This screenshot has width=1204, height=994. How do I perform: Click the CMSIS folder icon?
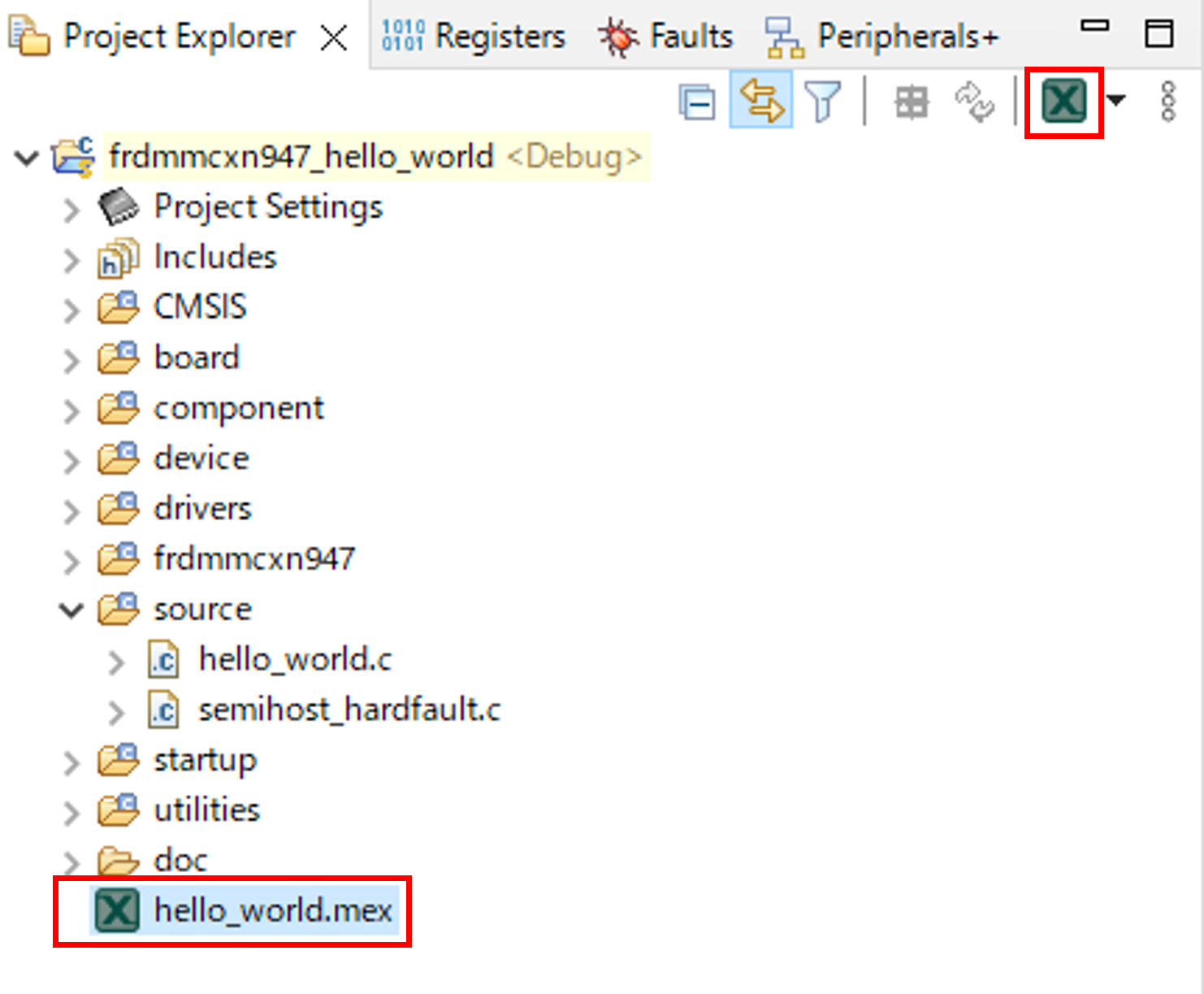(119, 308)
